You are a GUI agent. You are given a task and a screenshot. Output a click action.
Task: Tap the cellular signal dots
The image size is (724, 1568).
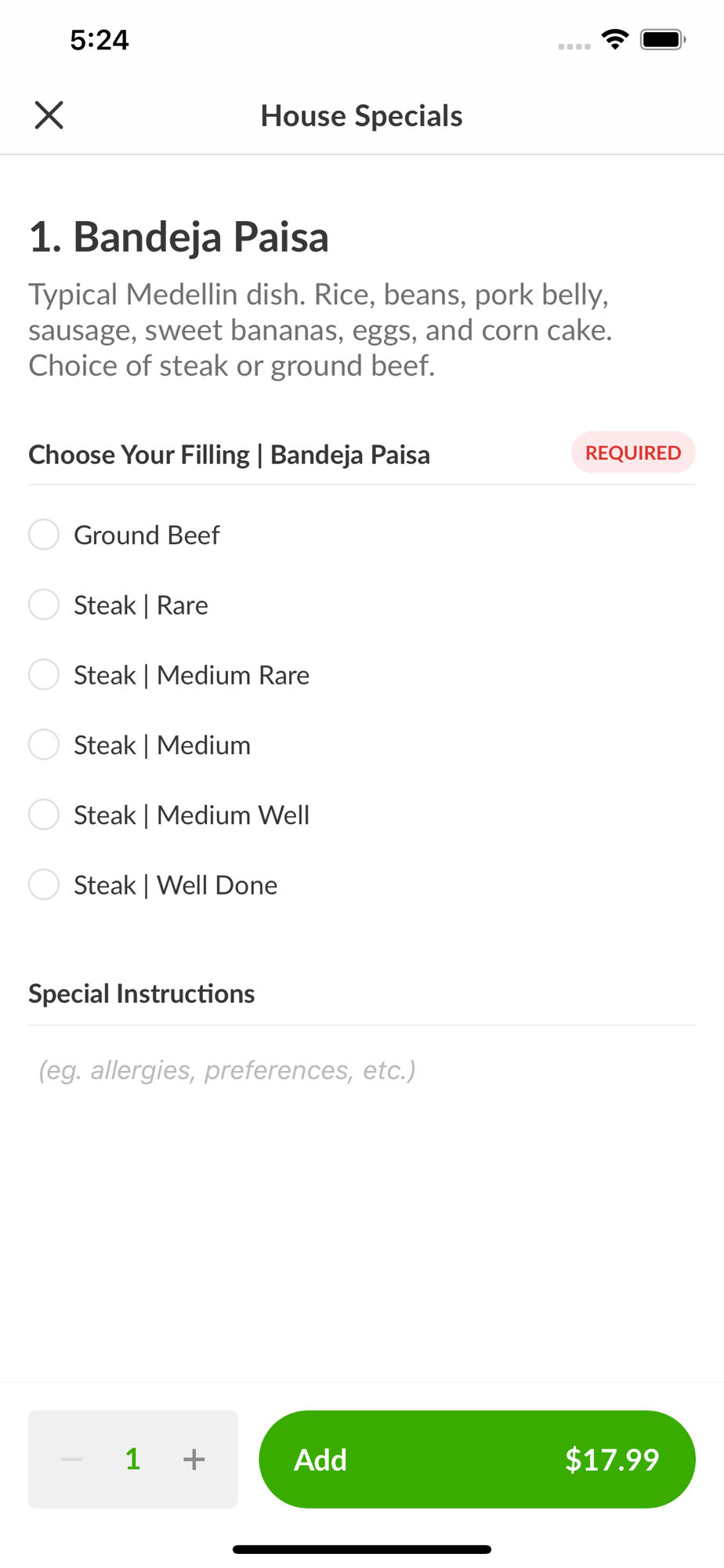pyautogui.click(x=574, y=46)
